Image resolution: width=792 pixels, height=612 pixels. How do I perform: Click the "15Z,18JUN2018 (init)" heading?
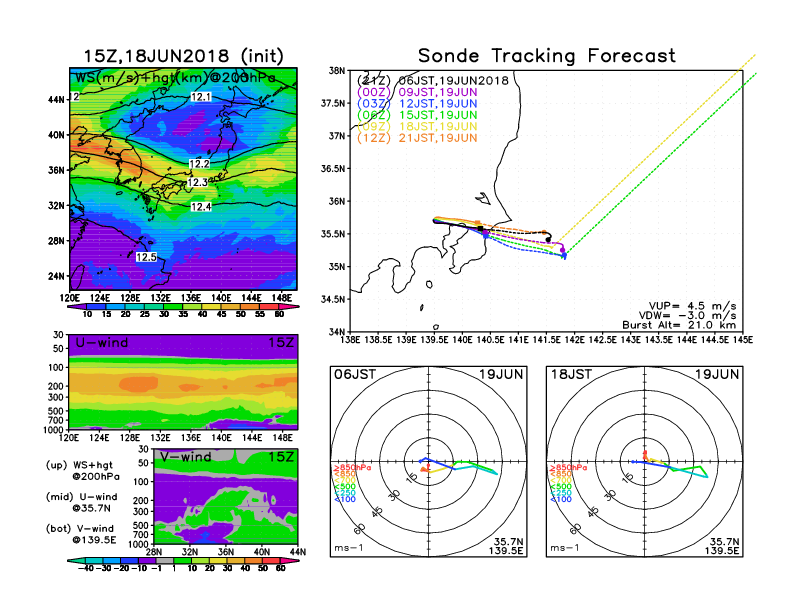[183, 56]
